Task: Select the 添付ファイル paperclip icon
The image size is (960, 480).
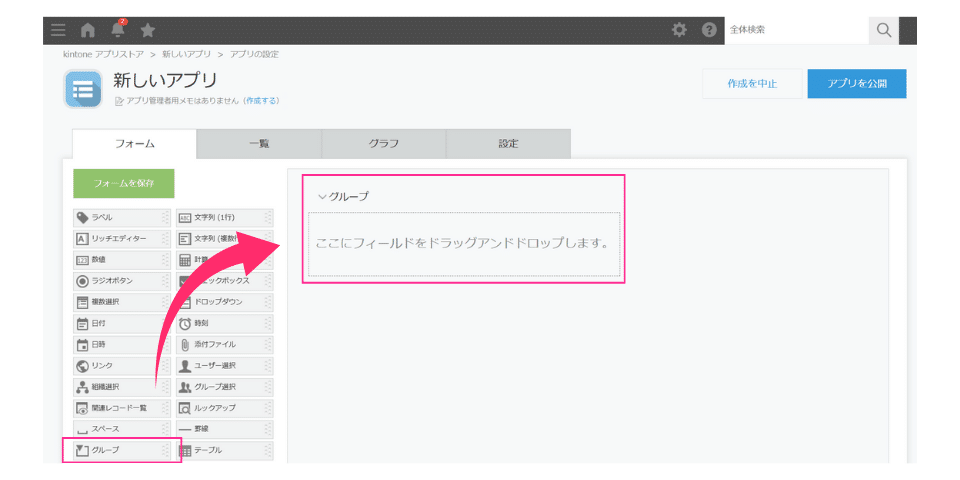Action: tap(185, 344)
